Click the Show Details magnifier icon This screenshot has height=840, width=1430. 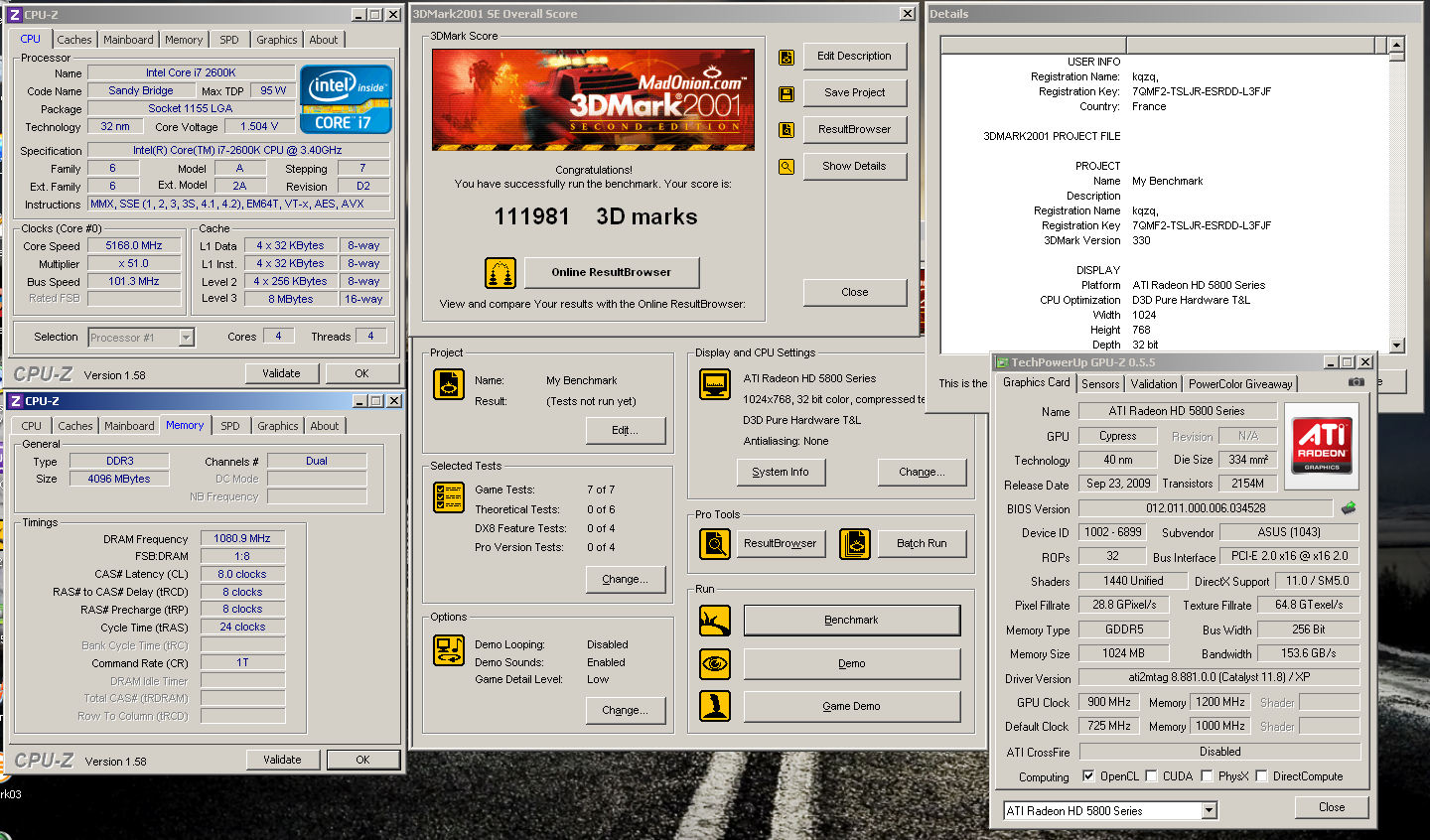coord(786,167)
